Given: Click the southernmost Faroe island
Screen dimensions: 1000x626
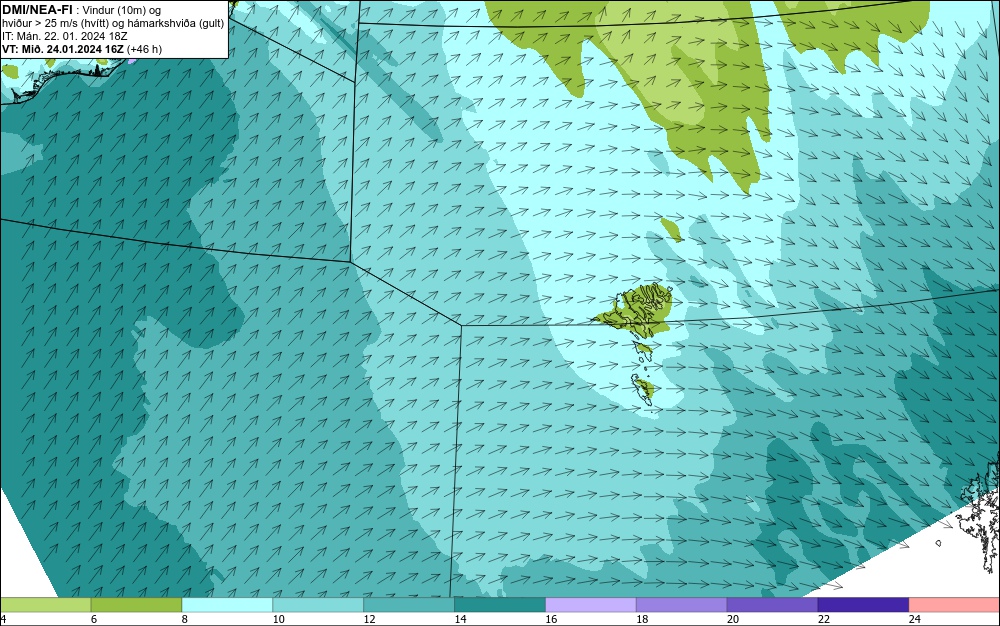Looking at the screenshot, I should pyautogui.click(x=643, y=388).
